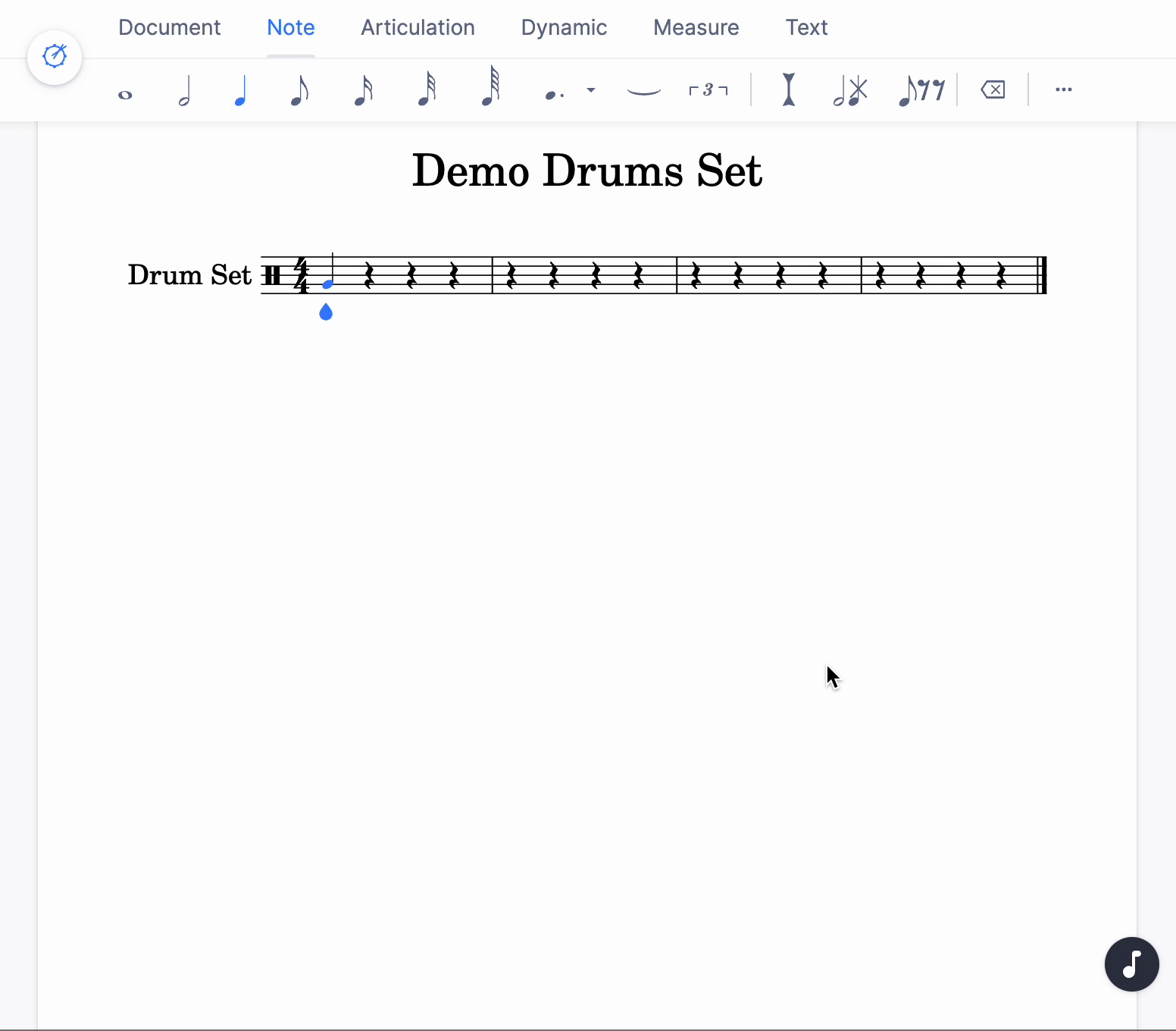The height and width of the screenshot is (1031, 1176).
Task: Select the tie tool
Action: [x=643, y=91]
